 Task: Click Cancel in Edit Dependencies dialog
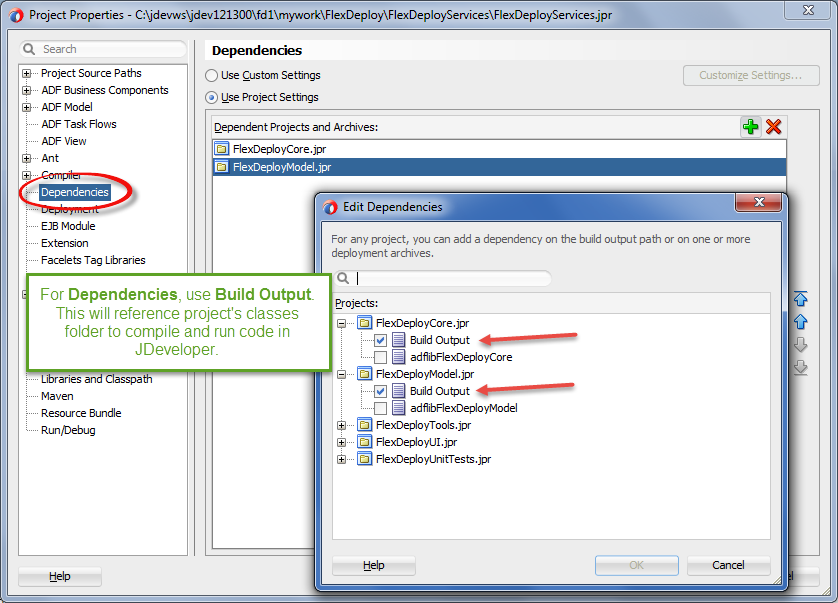point(728,565)
